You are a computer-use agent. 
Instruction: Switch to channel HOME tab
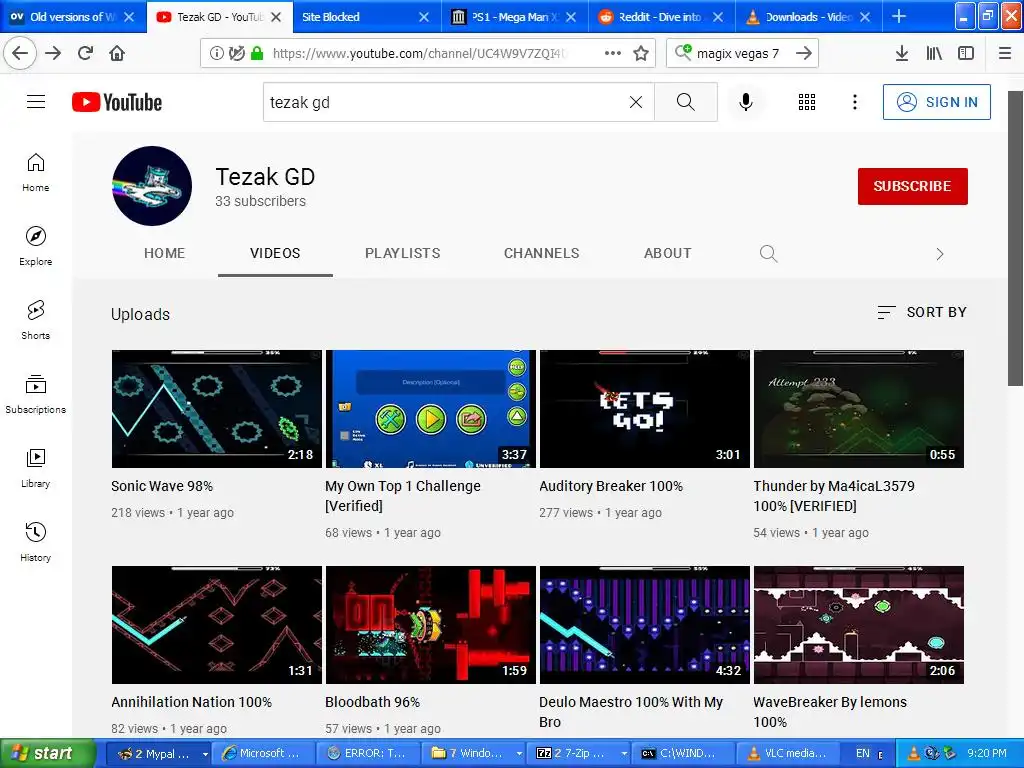pyautogui.click(x=165, y=253)
